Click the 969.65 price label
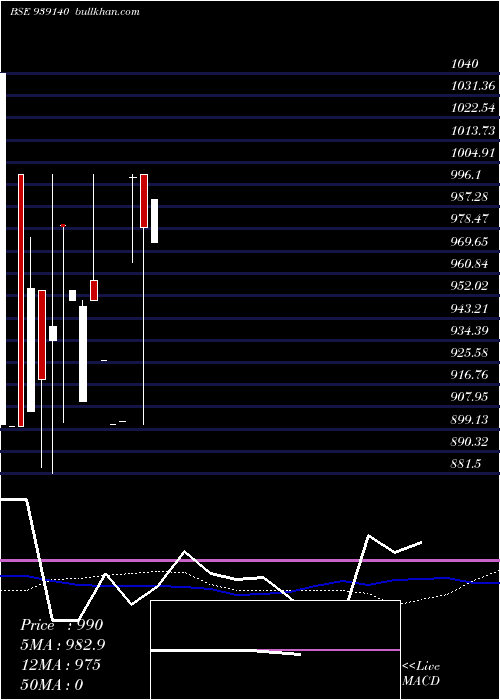The image size is (500, 700). tap(469, 242)
